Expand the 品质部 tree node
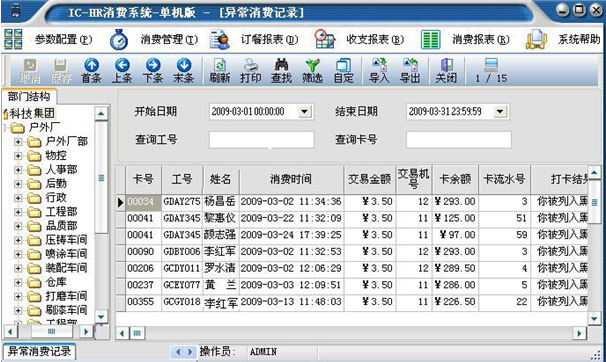 [18, 226]
